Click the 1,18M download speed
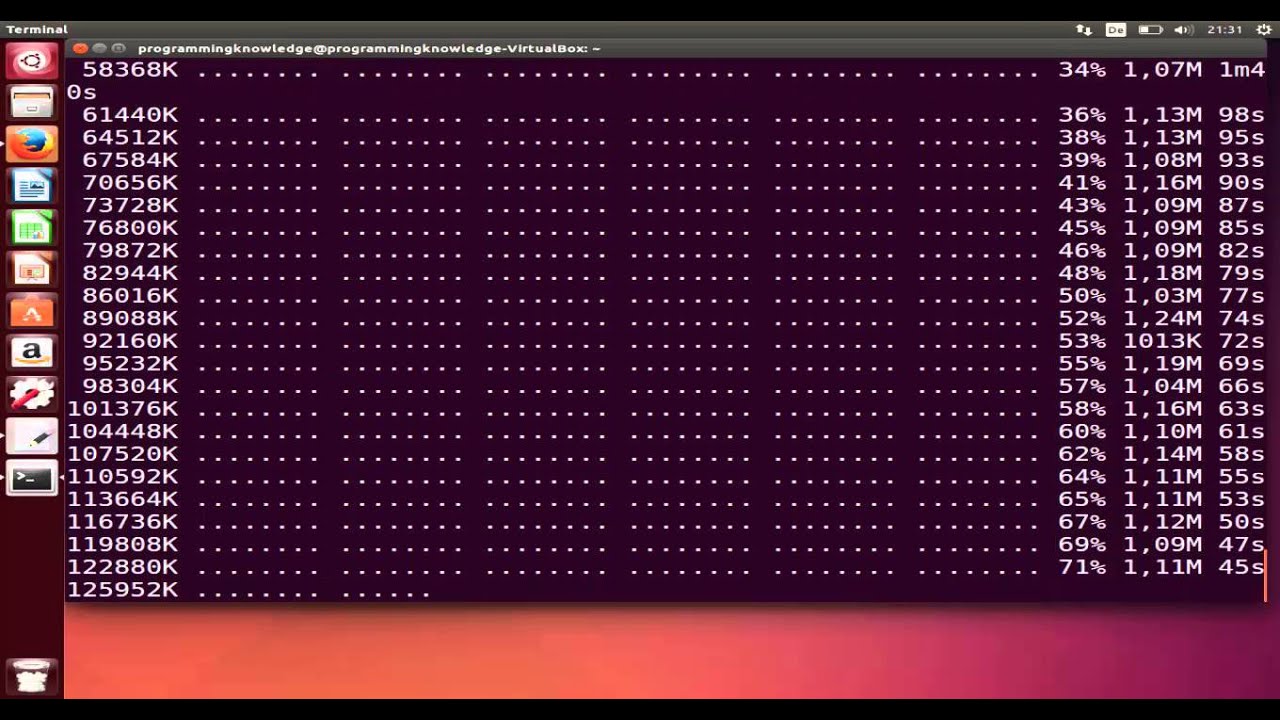The width and height of the screenshot is (1280, 720). tap(1162, 273)
